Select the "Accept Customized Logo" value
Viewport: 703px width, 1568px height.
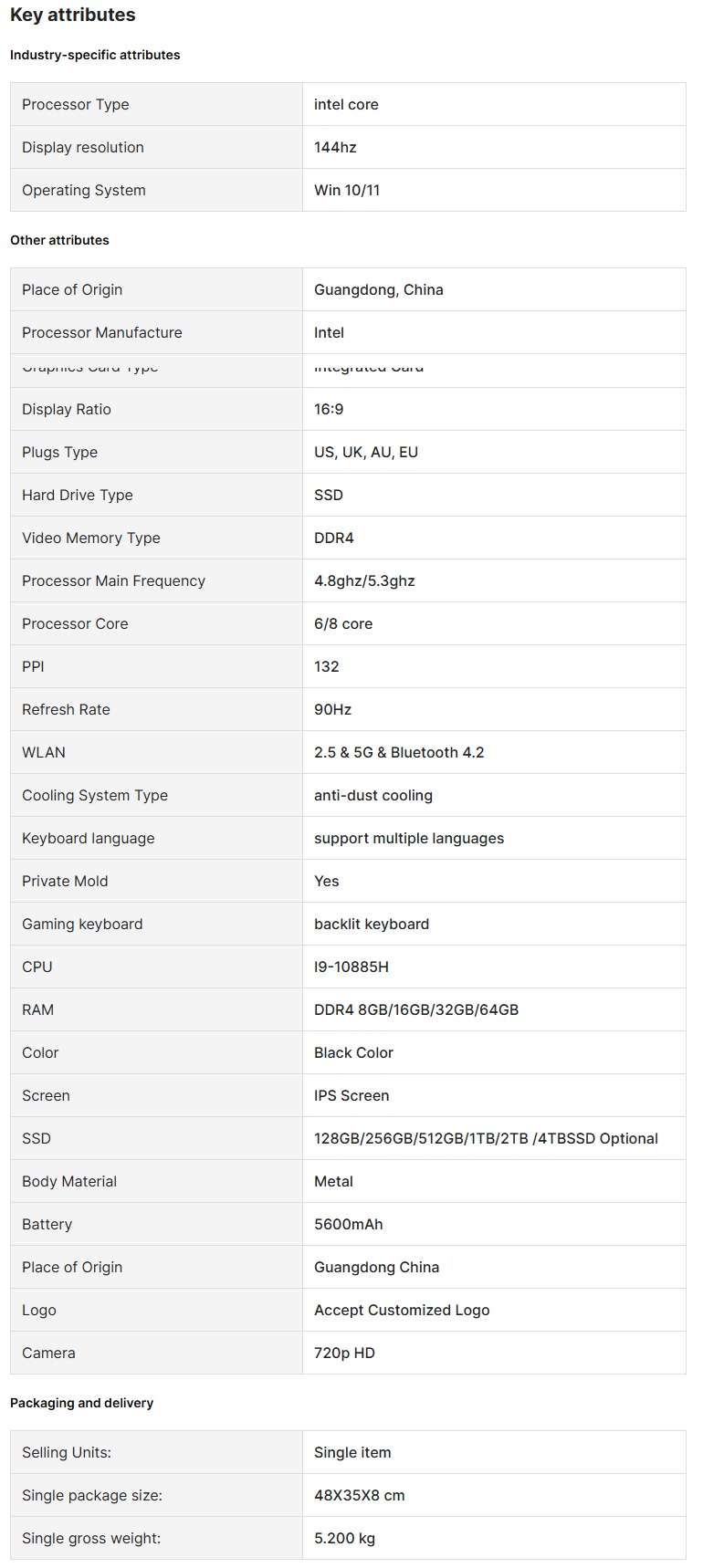(402, 1310)
